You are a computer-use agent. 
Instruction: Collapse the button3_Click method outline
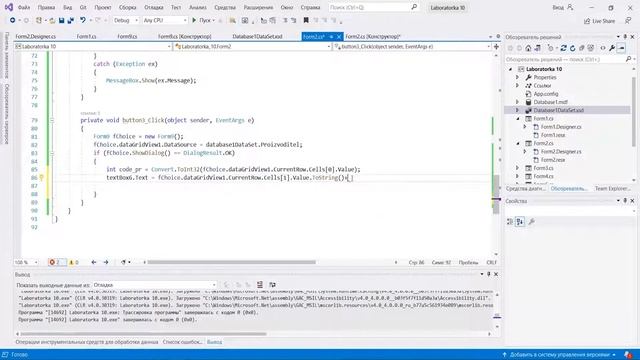click(52, 120)
